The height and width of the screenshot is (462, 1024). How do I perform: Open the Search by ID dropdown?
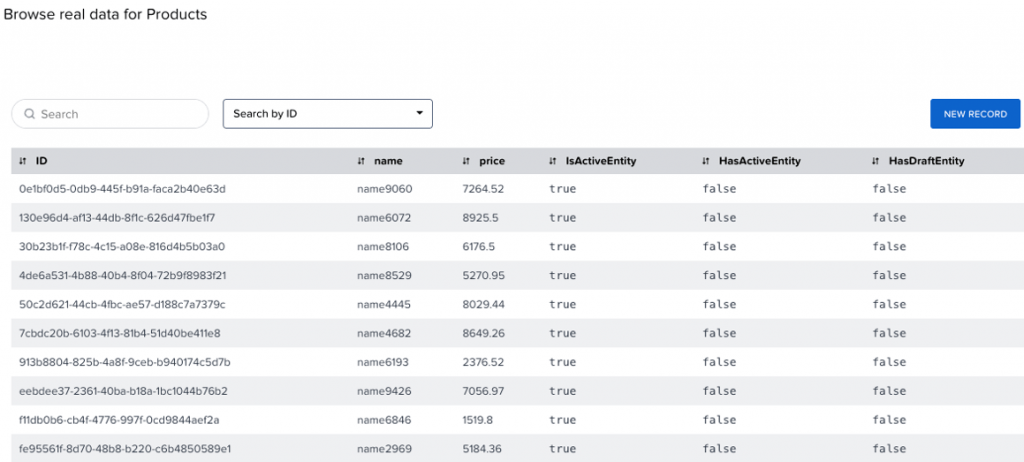(328, 114)
